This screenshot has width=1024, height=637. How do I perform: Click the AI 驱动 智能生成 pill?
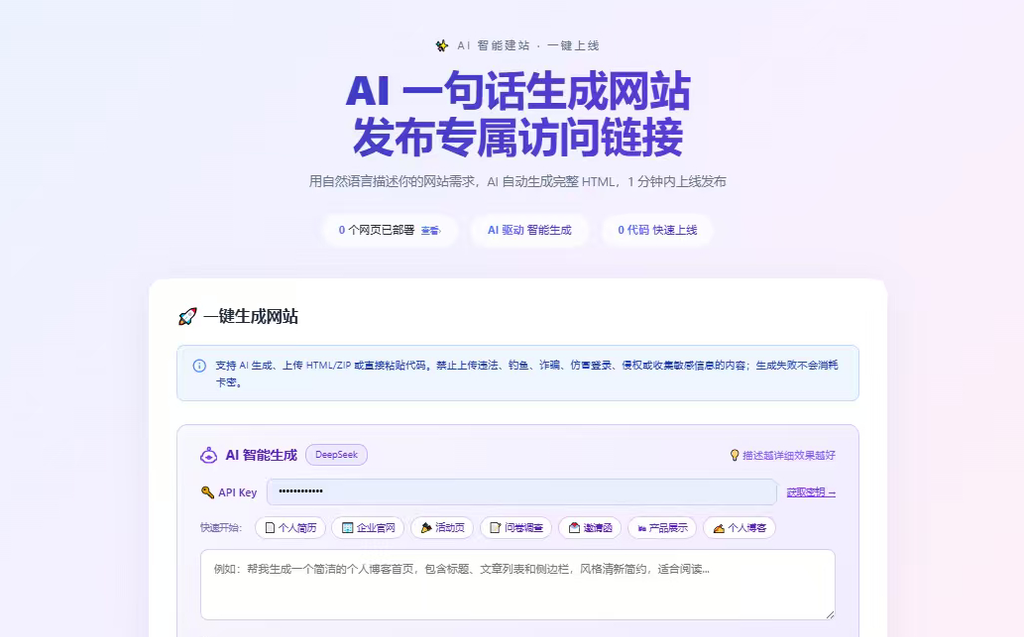click(530, 230)
